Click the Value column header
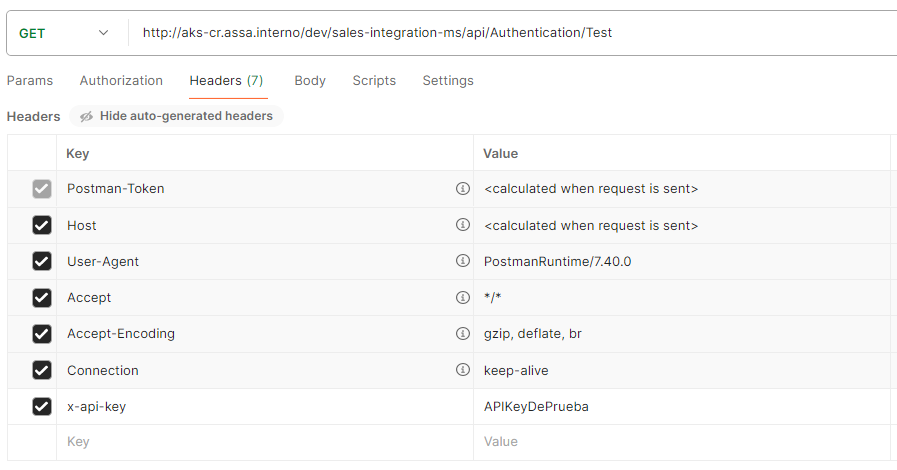 [x=501, y=154]
